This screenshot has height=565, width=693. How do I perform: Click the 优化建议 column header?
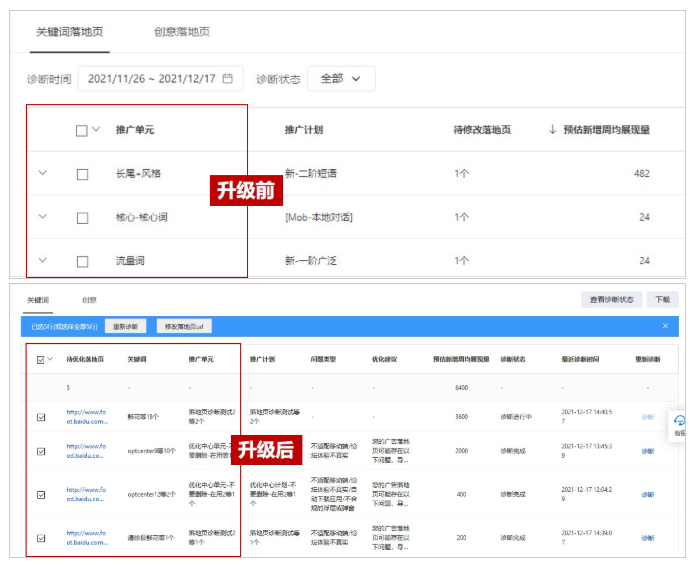(x=384, y=359)
